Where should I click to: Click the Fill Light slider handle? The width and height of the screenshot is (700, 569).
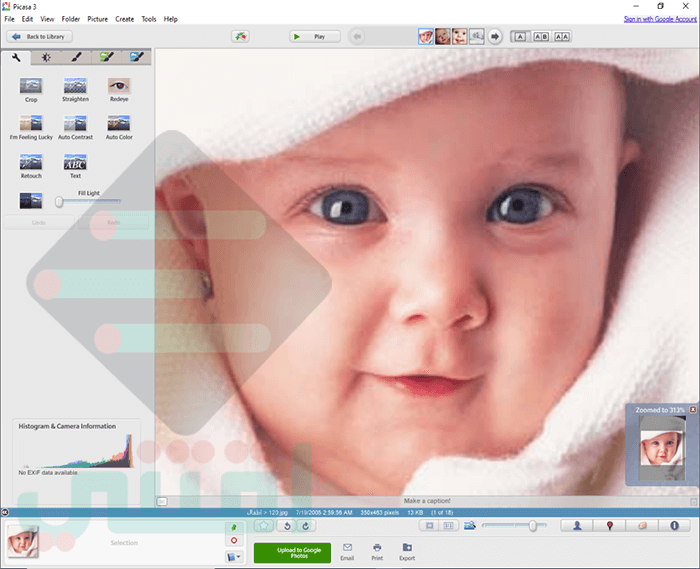(59, 202)
